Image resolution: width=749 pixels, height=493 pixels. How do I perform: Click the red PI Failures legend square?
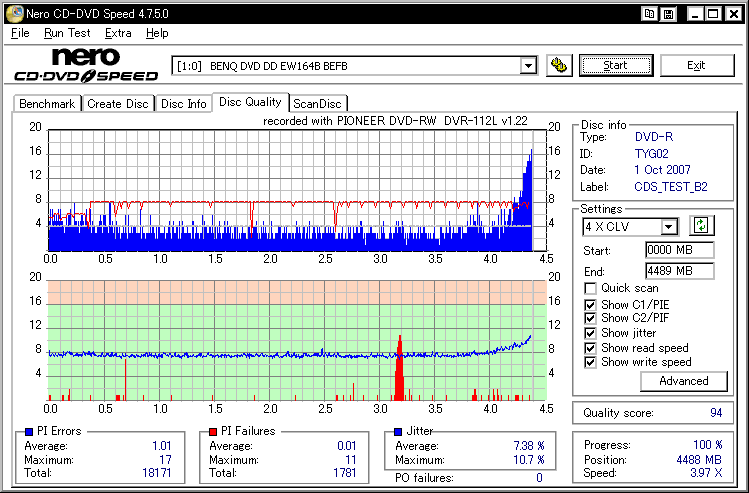coord(213,432)
